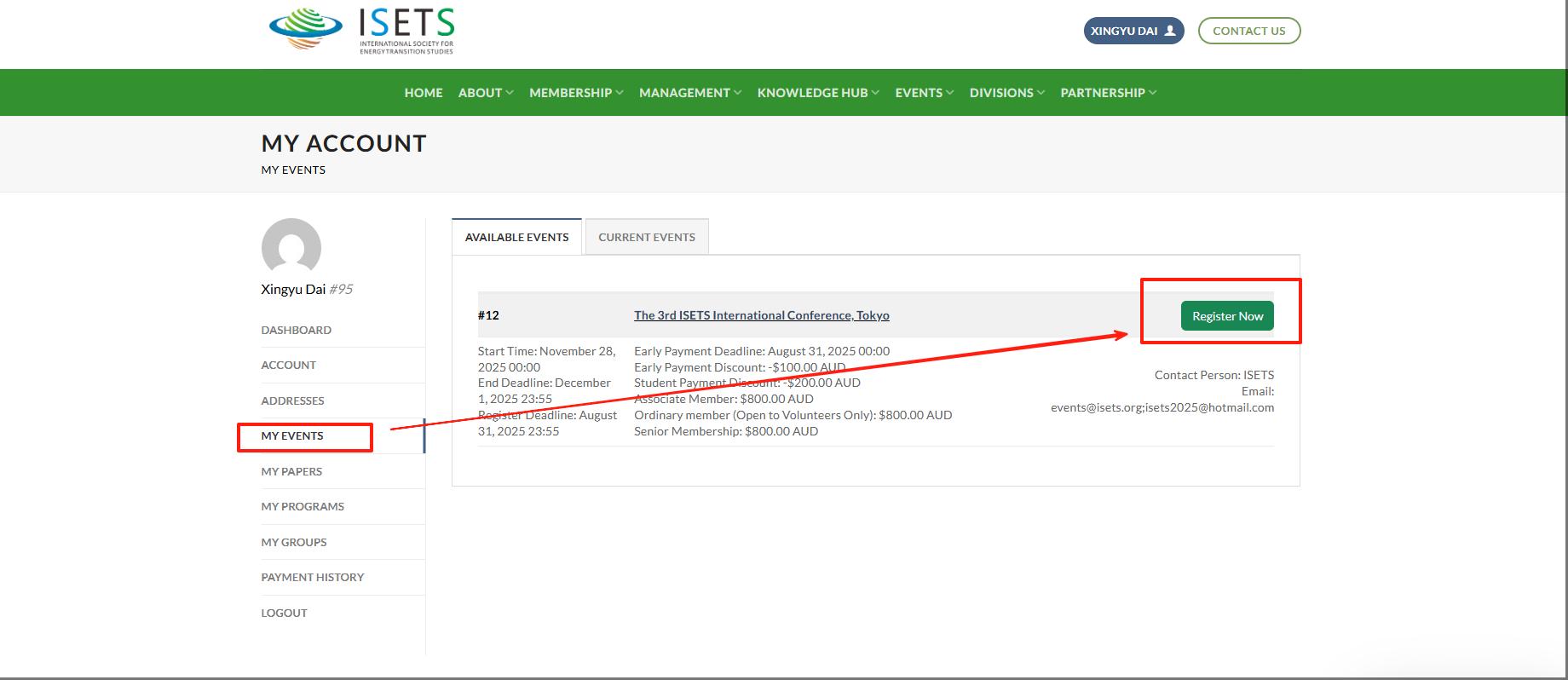Open The 3rd ISETS International Conference link
Viewport: 1568px width, 680px height.
click(762, 315)
